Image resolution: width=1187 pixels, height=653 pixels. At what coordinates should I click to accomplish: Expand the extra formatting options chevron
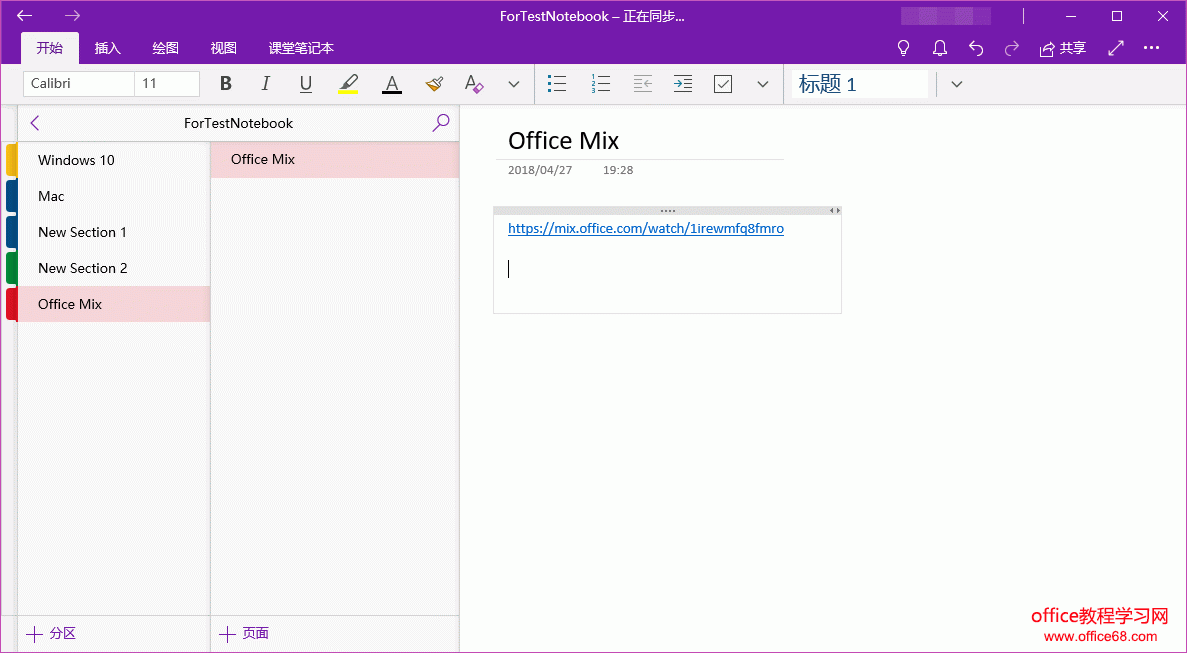(x=513, y=84)
